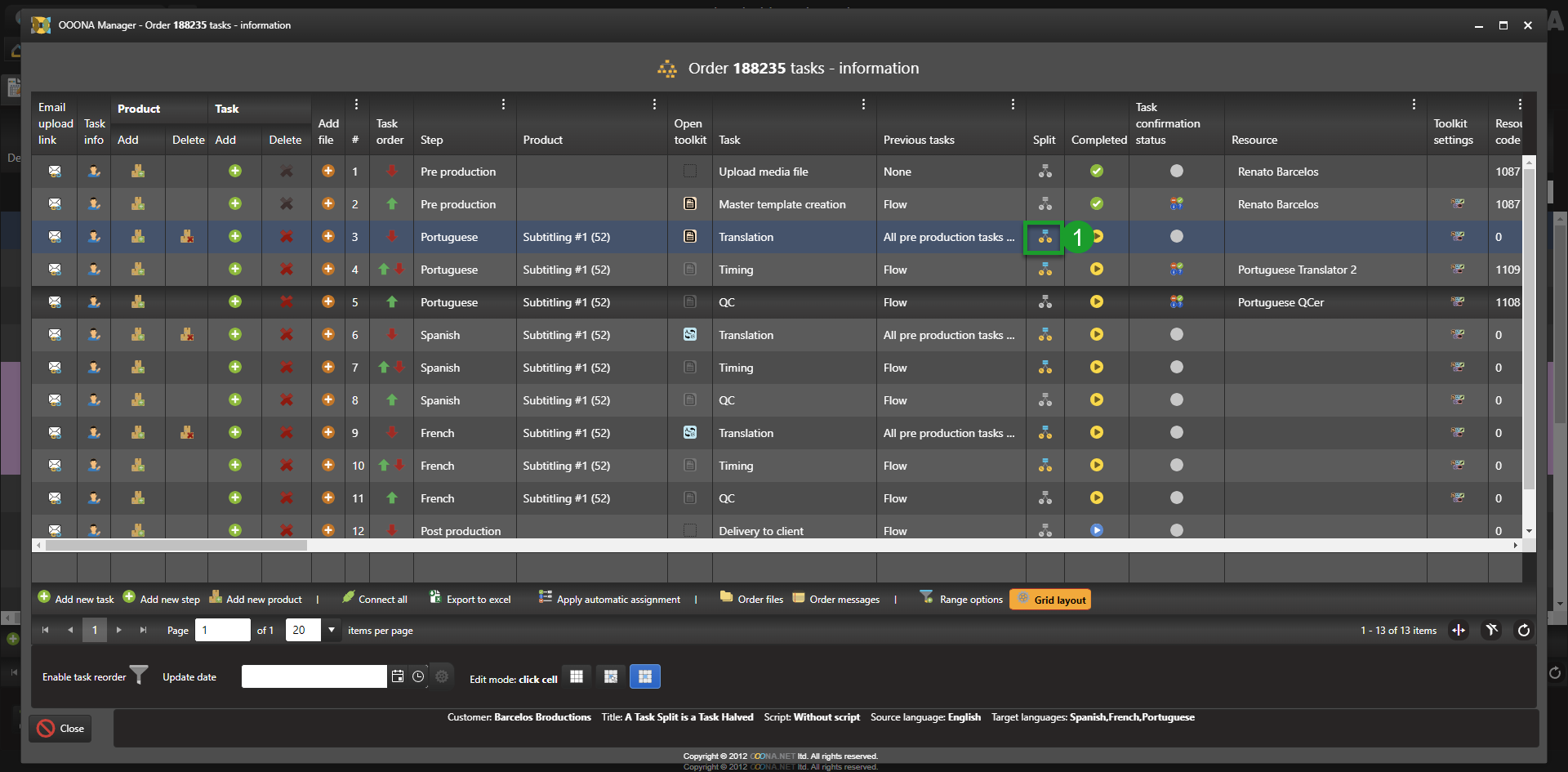
Task: Toggle confirmation status for Upload media file
Action: pyautogui.click(x=1176, y=172)
